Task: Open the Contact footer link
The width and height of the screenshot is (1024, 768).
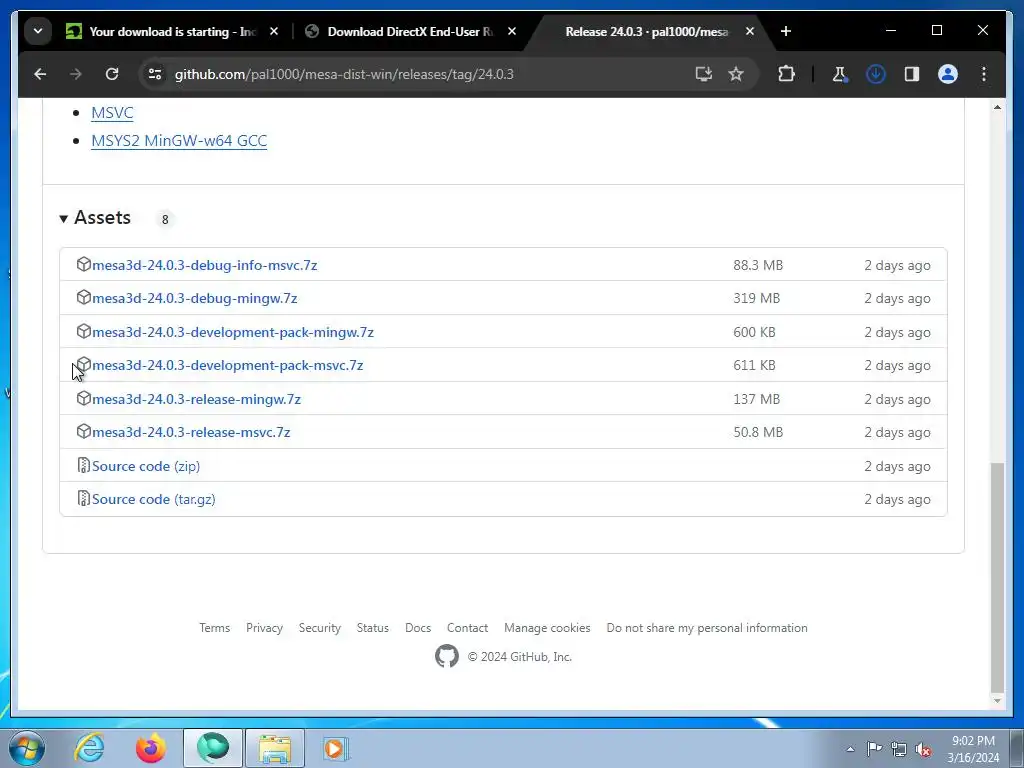Action: (x=468, y=628)
